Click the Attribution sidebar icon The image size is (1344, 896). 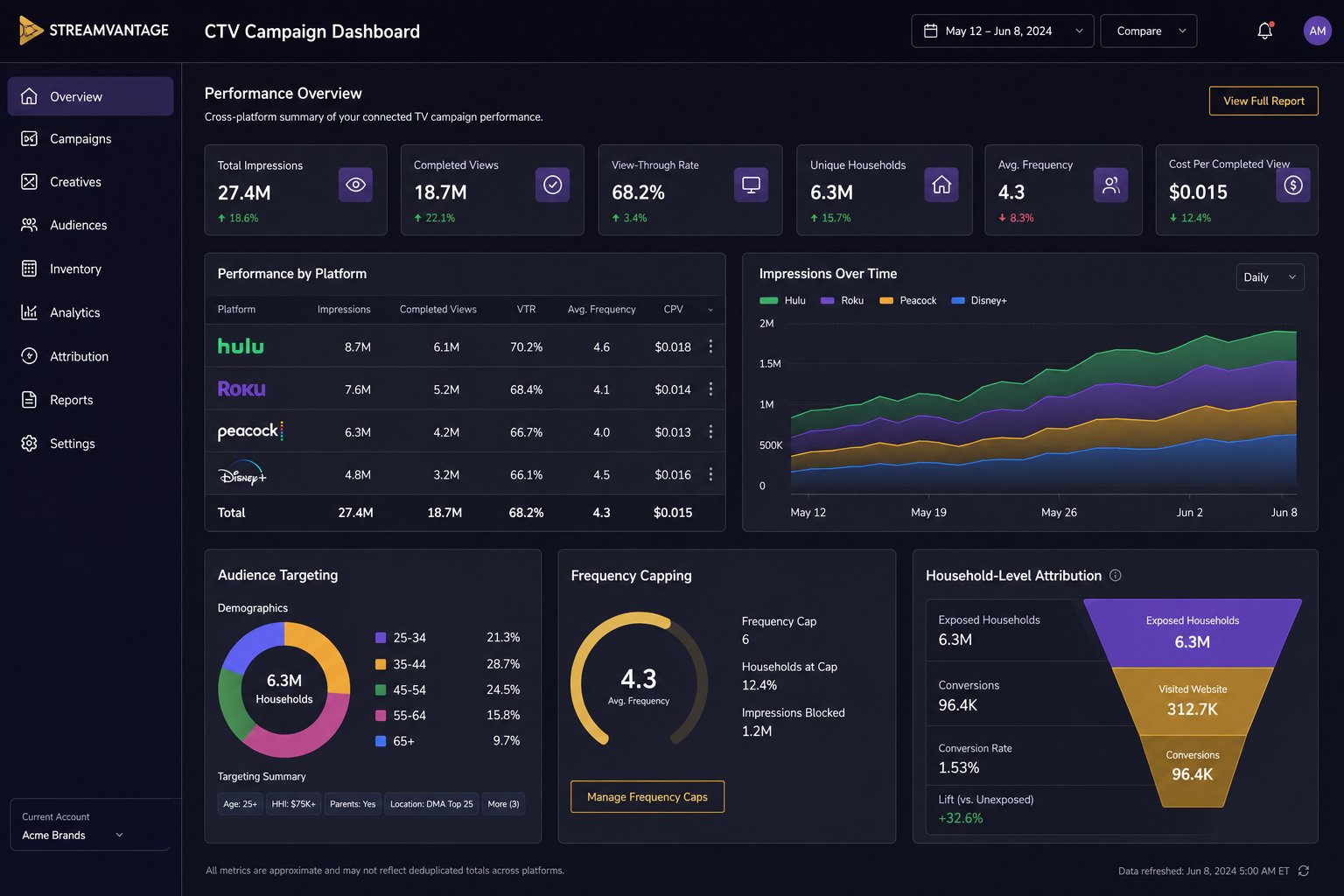29,356
